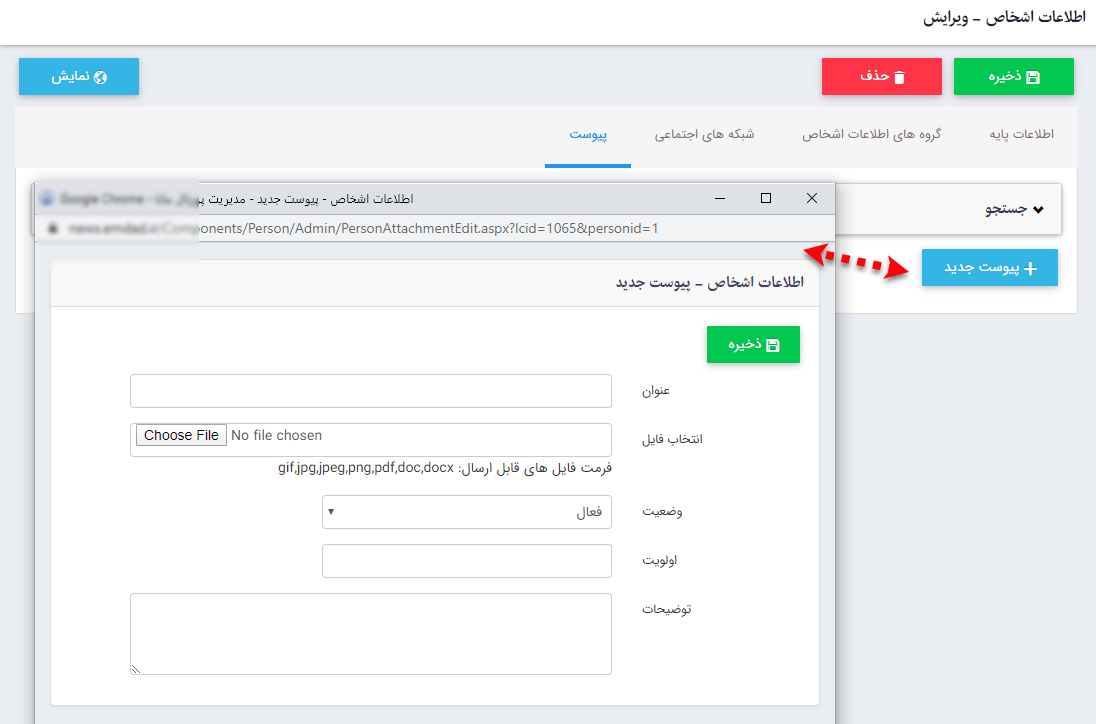Image resolution: width=1096 pixels, height=724 pixels.
Task: Click inside the عنوان title field
Action: pos(370,391)
